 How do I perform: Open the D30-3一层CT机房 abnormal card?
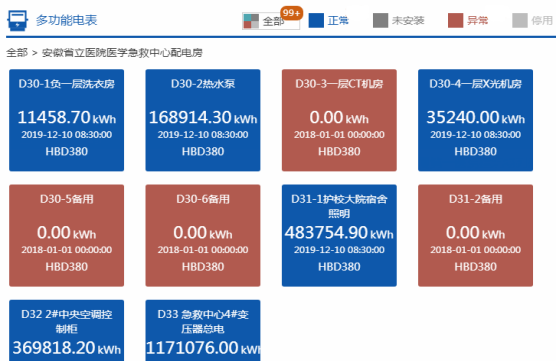[x=339, y=120]
